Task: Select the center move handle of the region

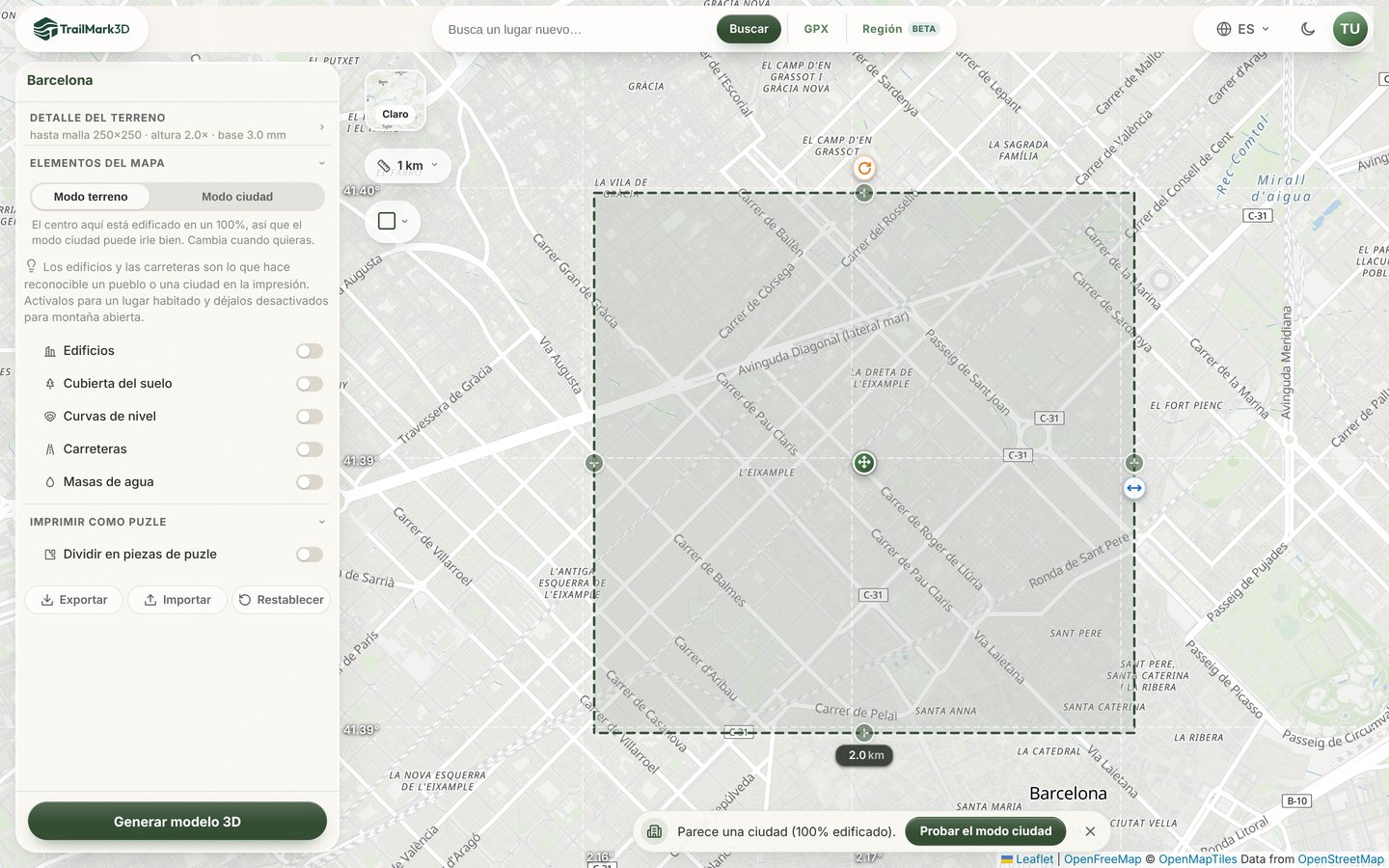Action: coord(864,463)
